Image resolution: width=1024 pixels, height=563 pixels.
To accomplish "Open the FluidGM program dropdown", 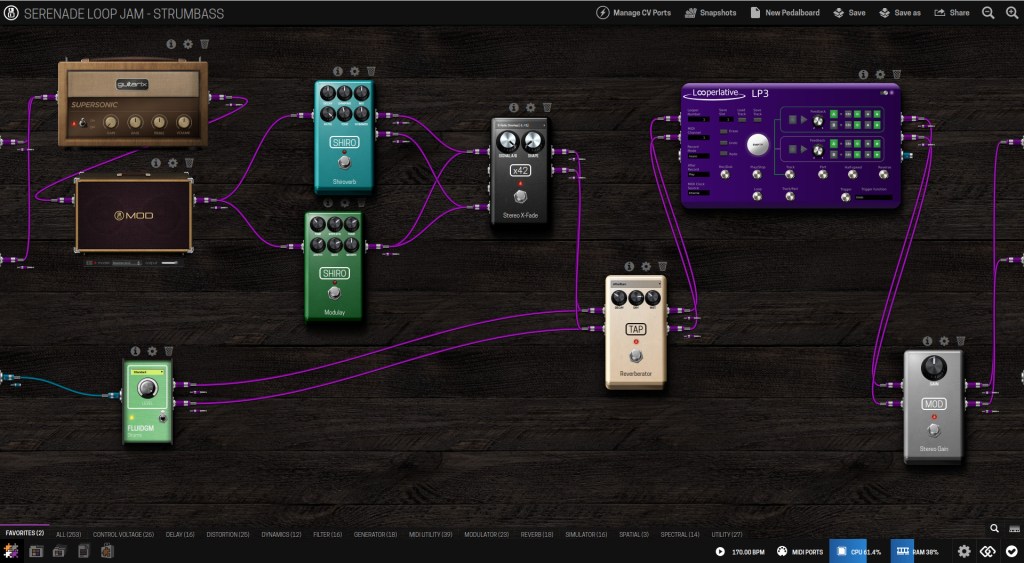I will (148, 372).
